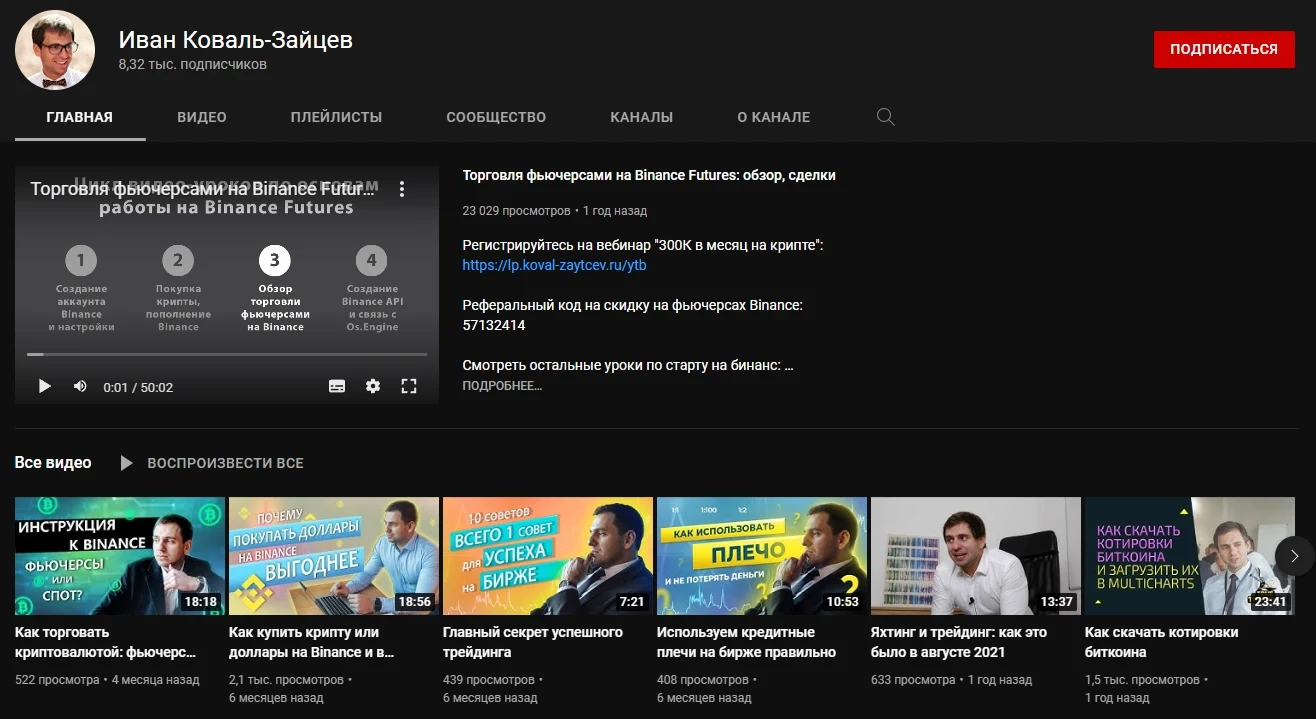This screenshot has width=1316, height=719.
Task: Expand description with ПОДРОБНЕЕ
Action: coord(502,385)
